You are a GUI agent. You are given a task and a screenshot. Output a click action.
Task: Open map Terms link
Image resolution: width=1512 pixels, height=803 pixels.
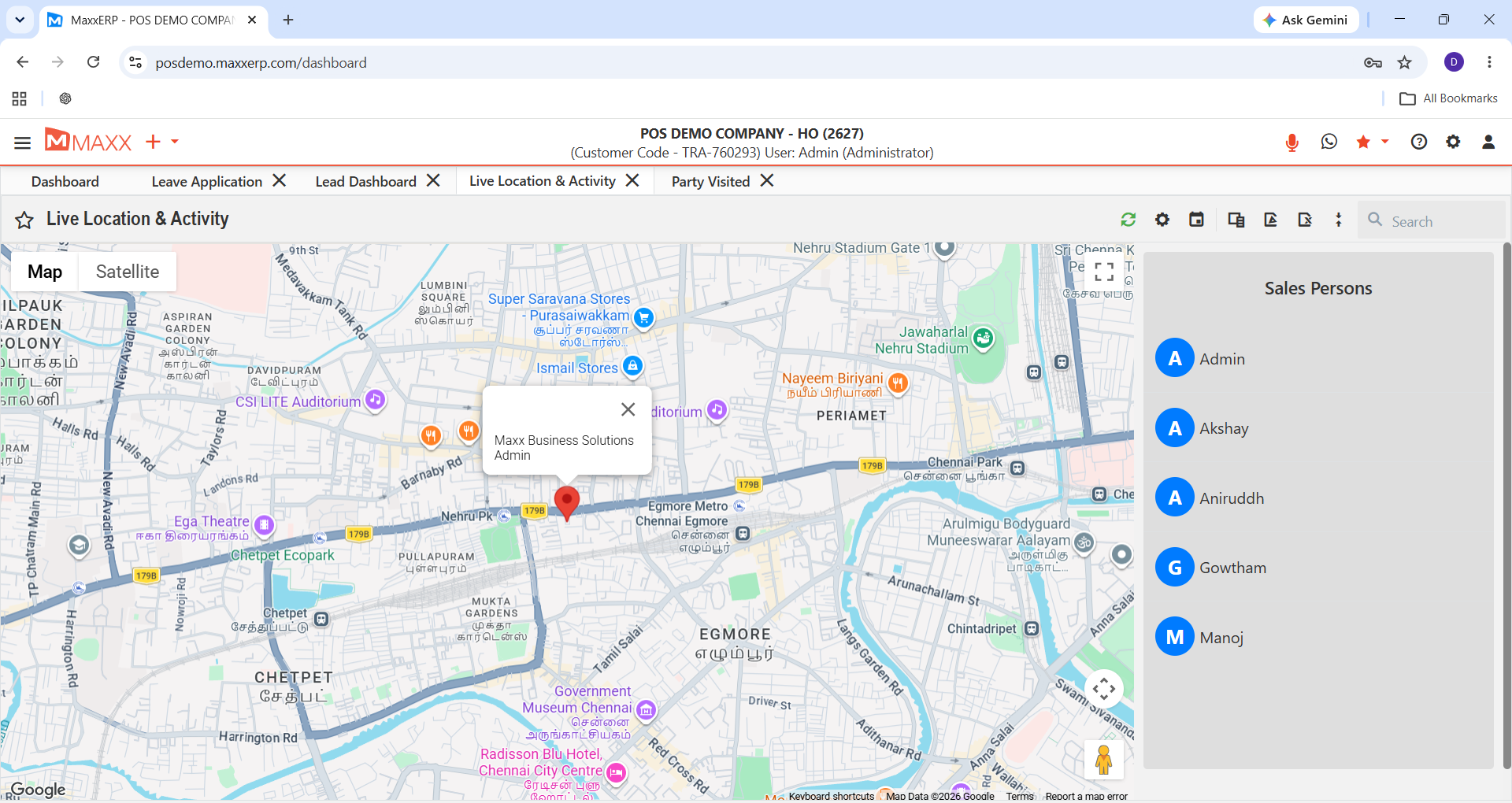point(1020,797)
